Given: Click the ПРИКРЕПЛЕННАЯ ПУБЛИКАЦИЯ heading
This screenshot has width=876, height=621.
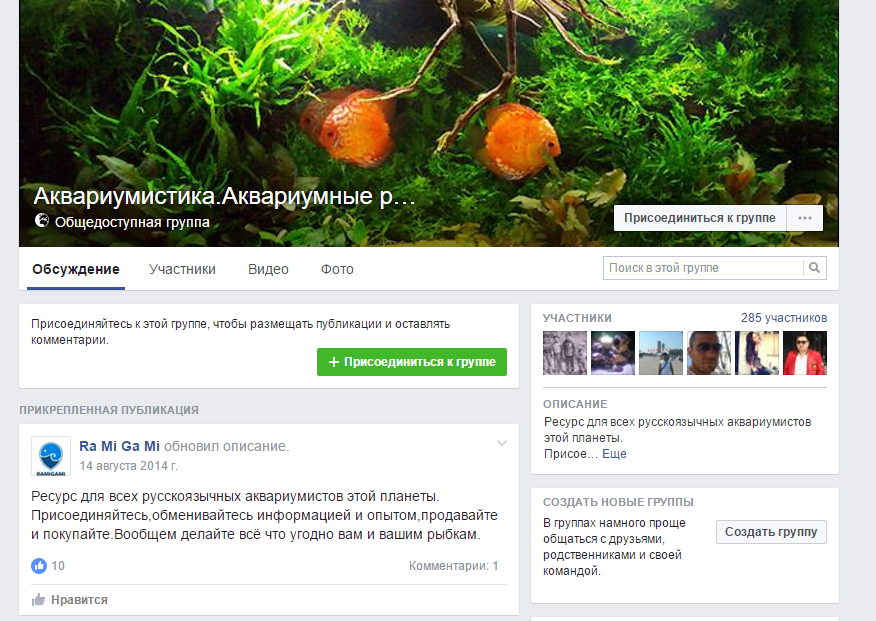Looking at the screenshot, I should click(x=109, y=410).
